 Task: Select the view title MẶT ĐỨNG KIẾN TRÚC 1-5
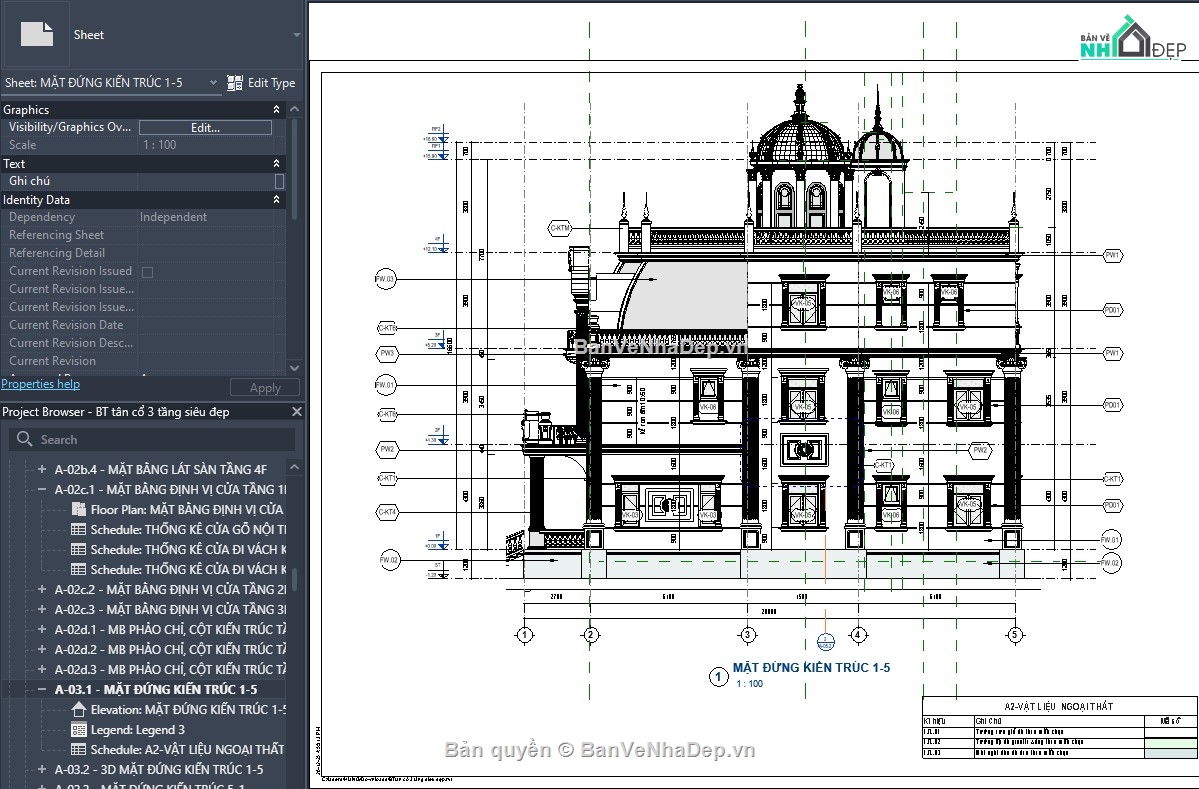pos(811,667)
